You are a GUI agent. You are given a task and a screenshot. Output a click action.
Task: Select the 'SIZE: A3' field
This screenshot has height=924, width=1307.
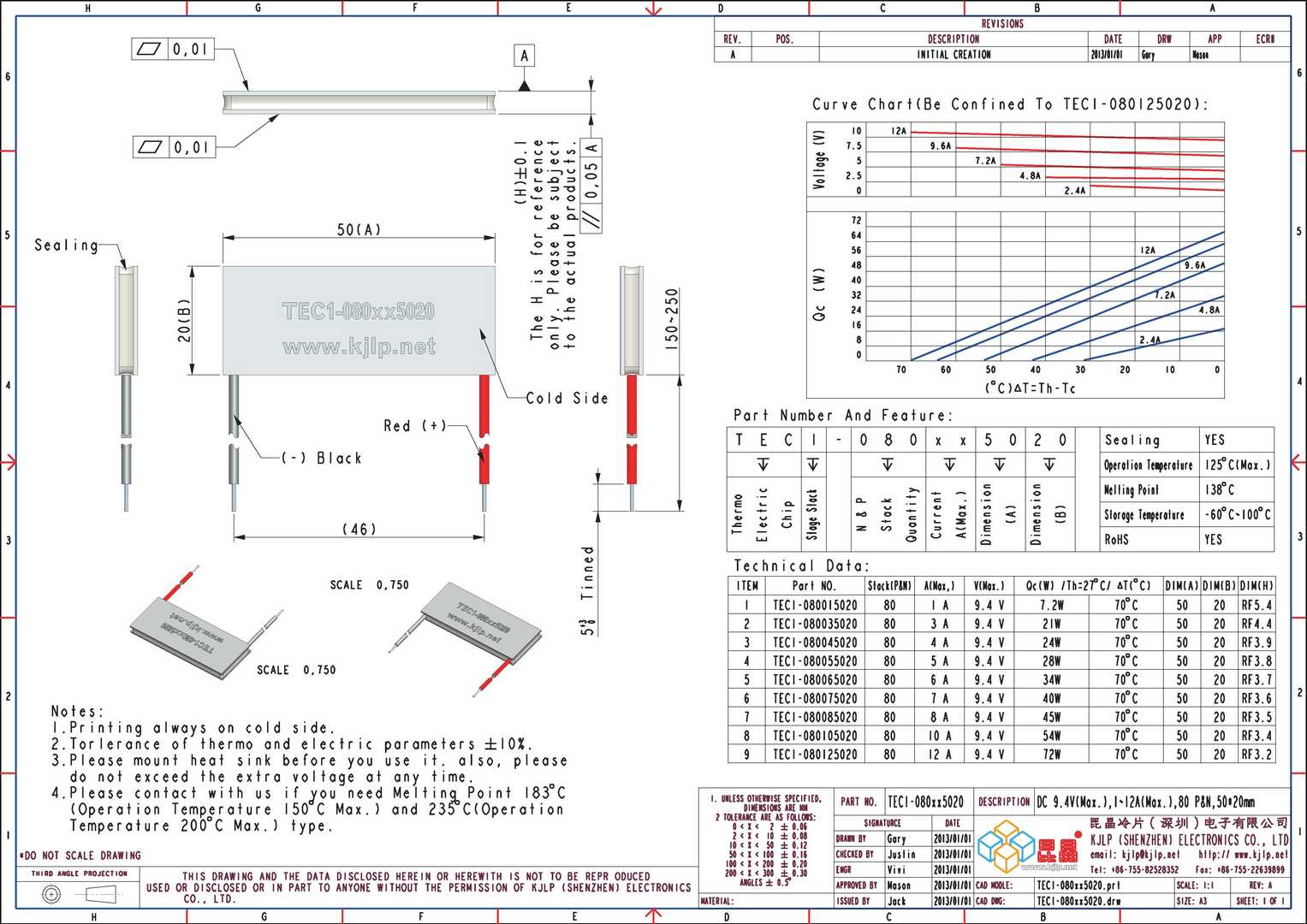1191,901
